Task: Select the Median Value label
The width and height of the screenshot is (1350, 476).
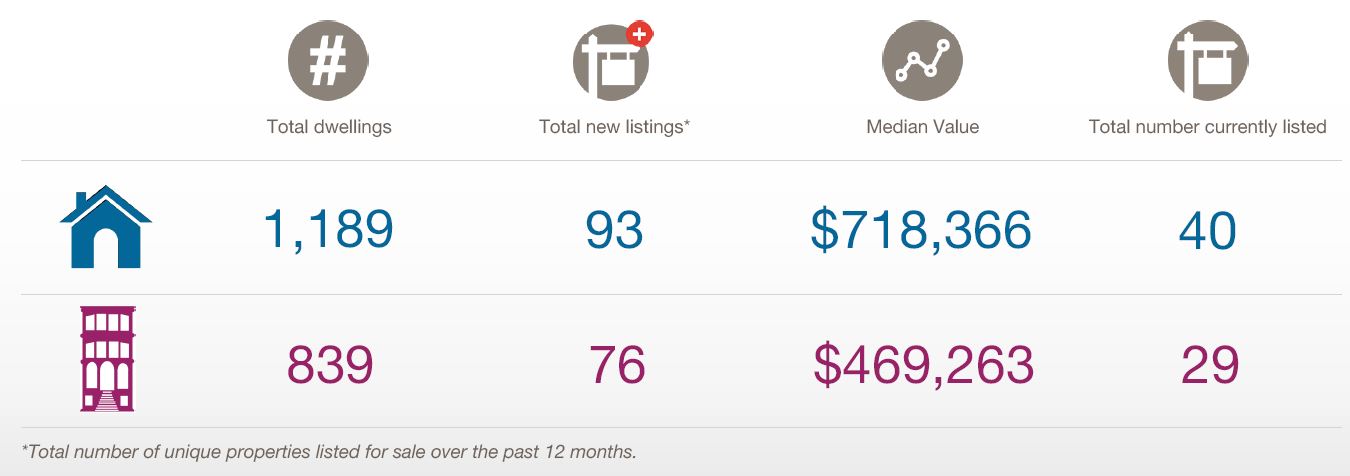Action: click(x=922, y=127)
